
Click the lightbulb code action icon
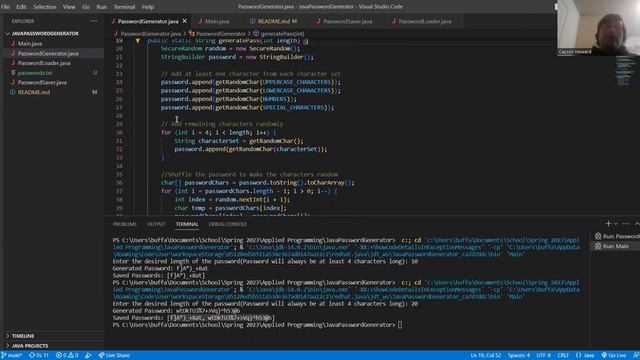[138, 41]
